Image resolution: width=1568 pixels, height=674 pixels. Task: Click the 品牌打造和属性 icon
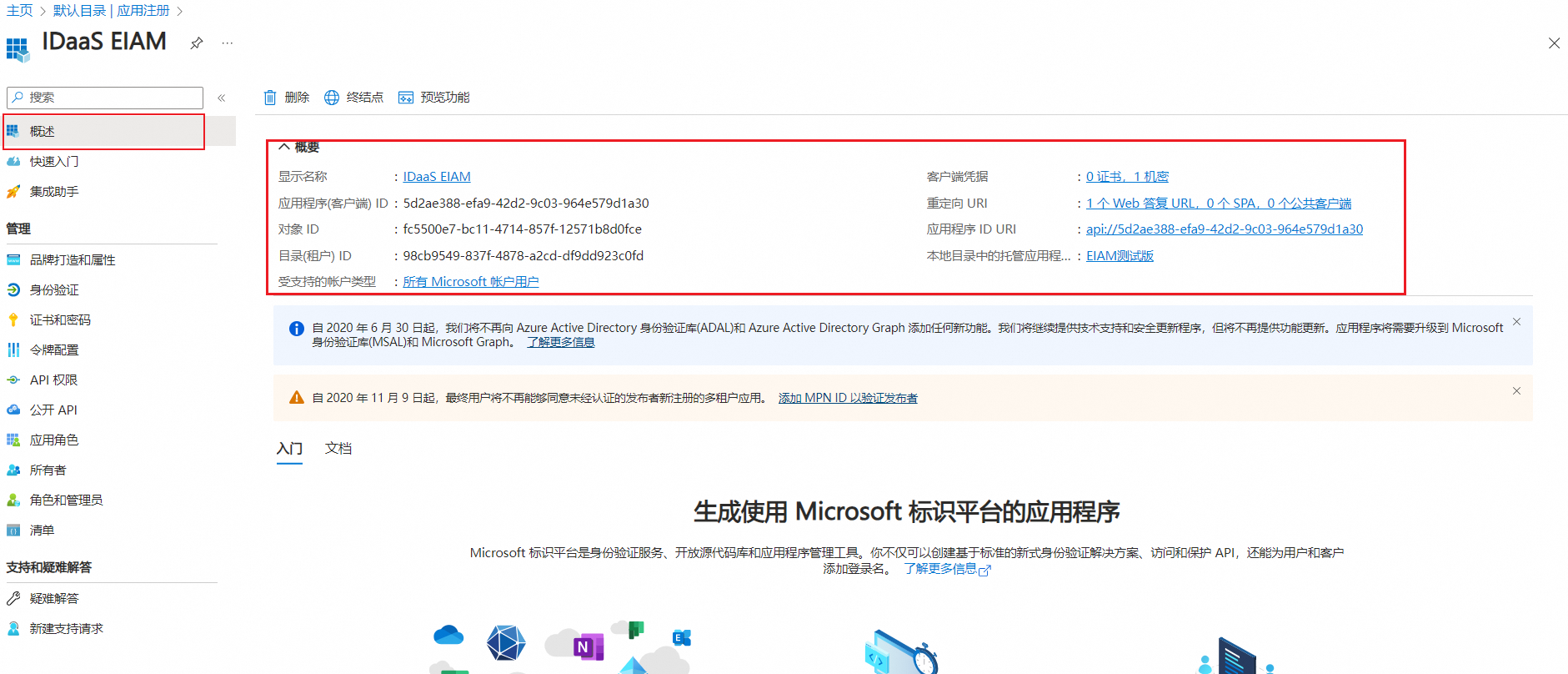coord(13,259)
